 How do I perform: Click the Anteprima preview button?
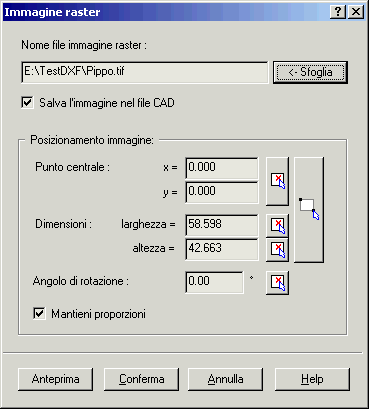tap(56, 379)
